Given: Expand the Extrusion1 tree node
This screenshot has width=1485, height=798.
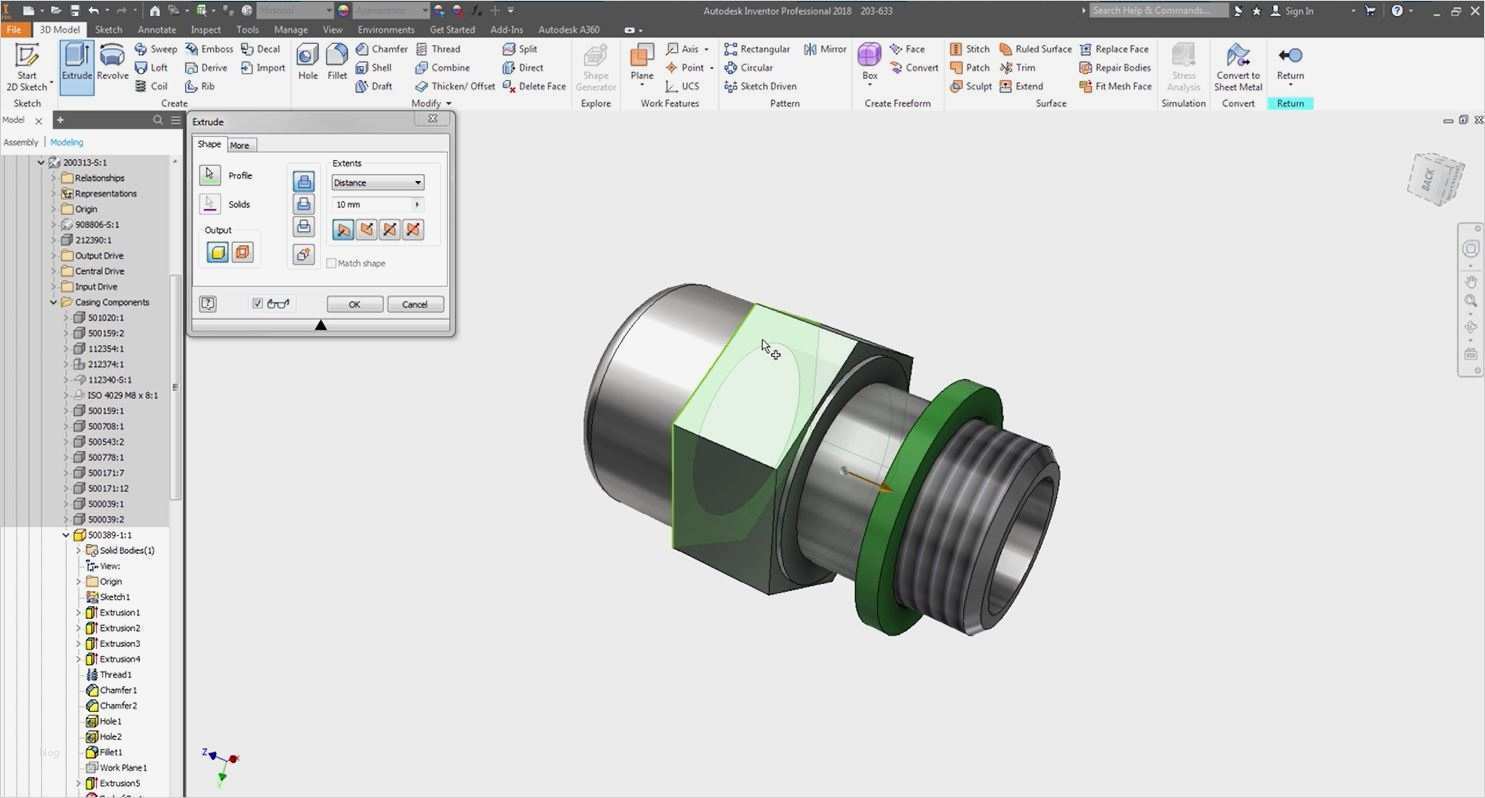Looking at the screenshot, I should tap(79, 613).
